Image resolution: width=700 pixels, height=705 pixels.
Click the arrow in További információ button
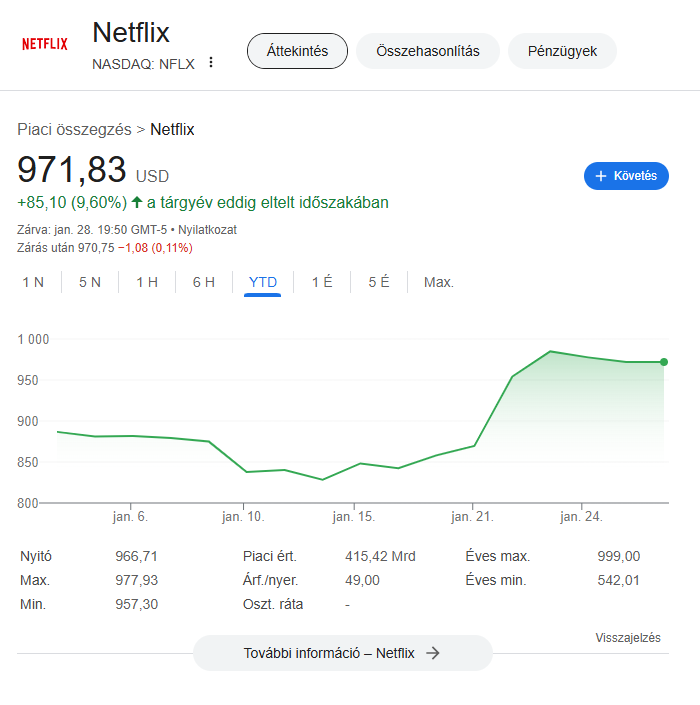tap(433, 653)
